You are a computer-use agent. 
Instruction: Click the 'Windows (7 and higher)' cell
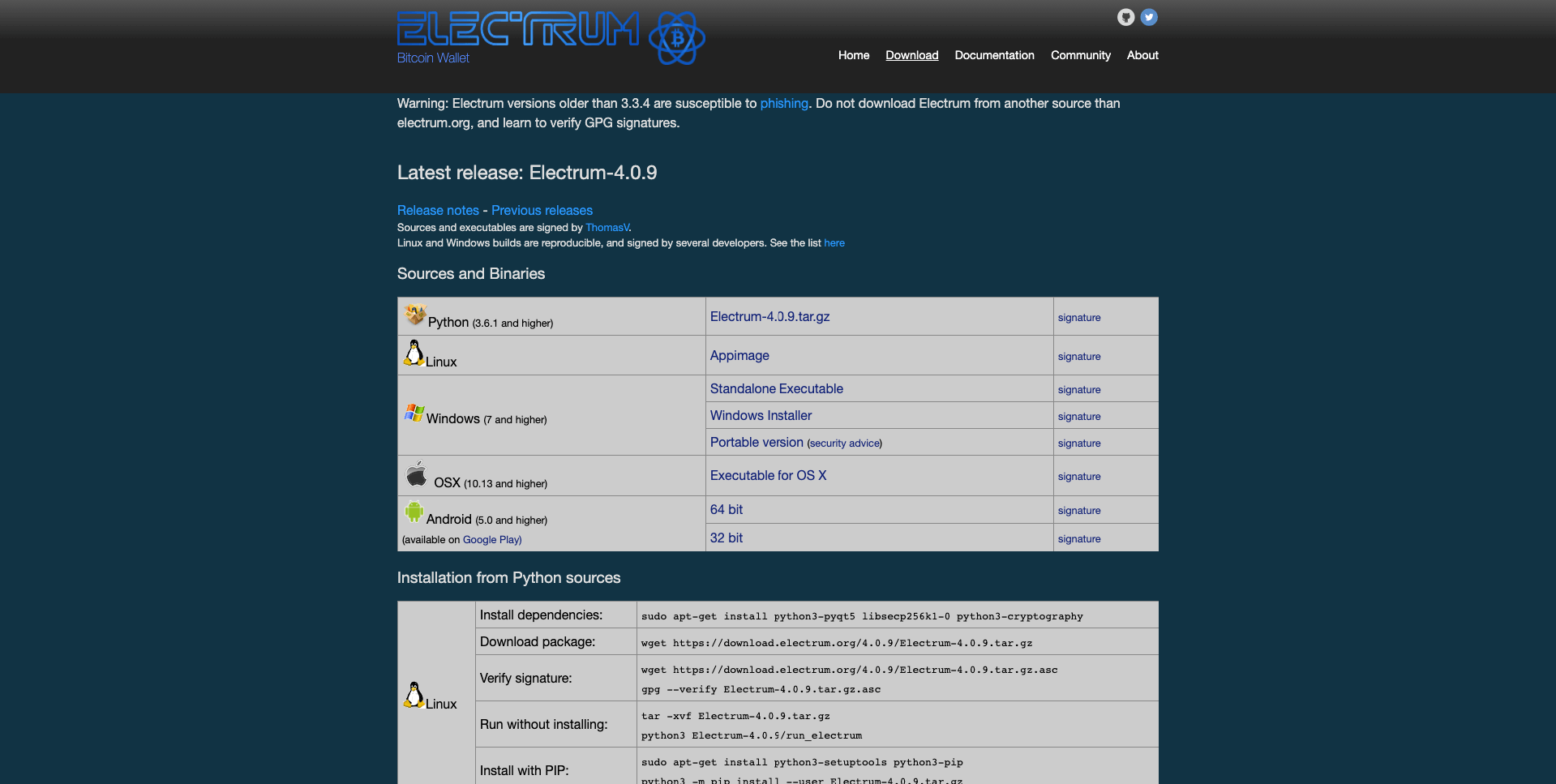[551, 415]
